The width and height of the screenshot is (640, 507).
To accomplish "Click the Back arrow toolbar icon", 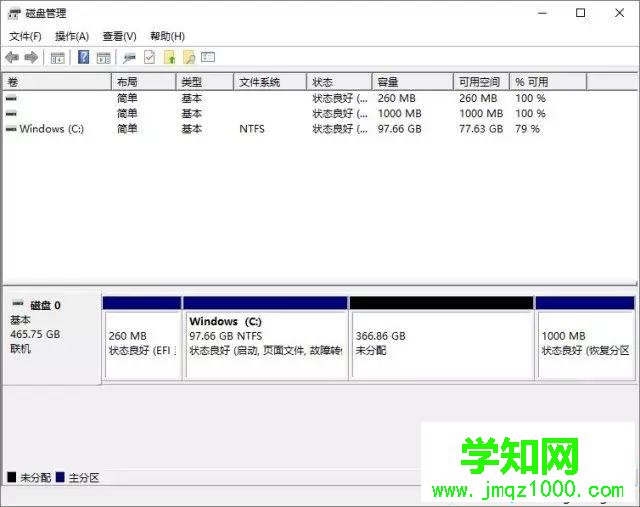I will pyautogui.click(x=12, y=58).
